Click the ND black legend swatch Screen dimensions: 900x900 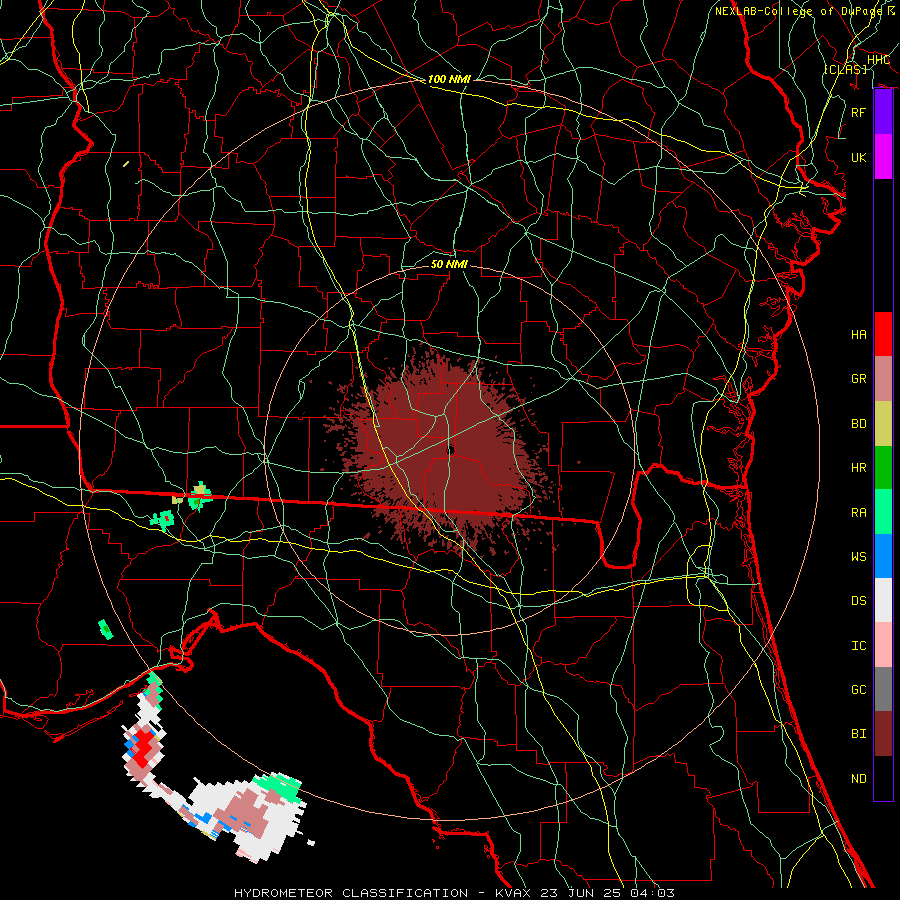pos(883,778)
